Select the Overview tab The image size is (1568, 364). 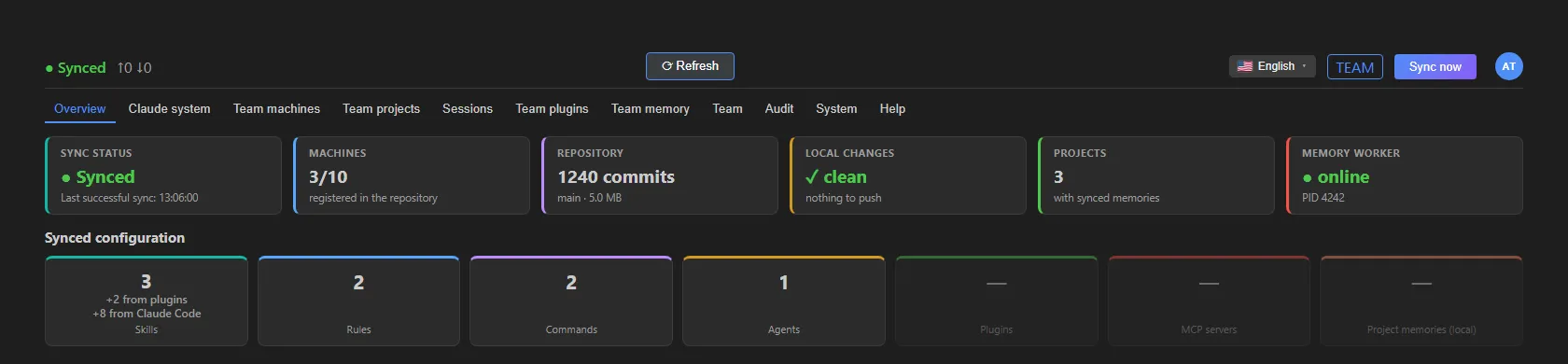pyautogui.click(x=80, y=108)
